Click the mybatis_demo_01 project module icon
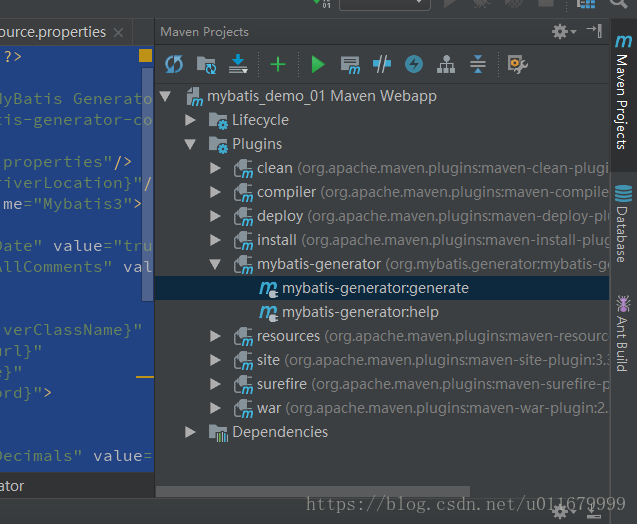 coord(195,97)
